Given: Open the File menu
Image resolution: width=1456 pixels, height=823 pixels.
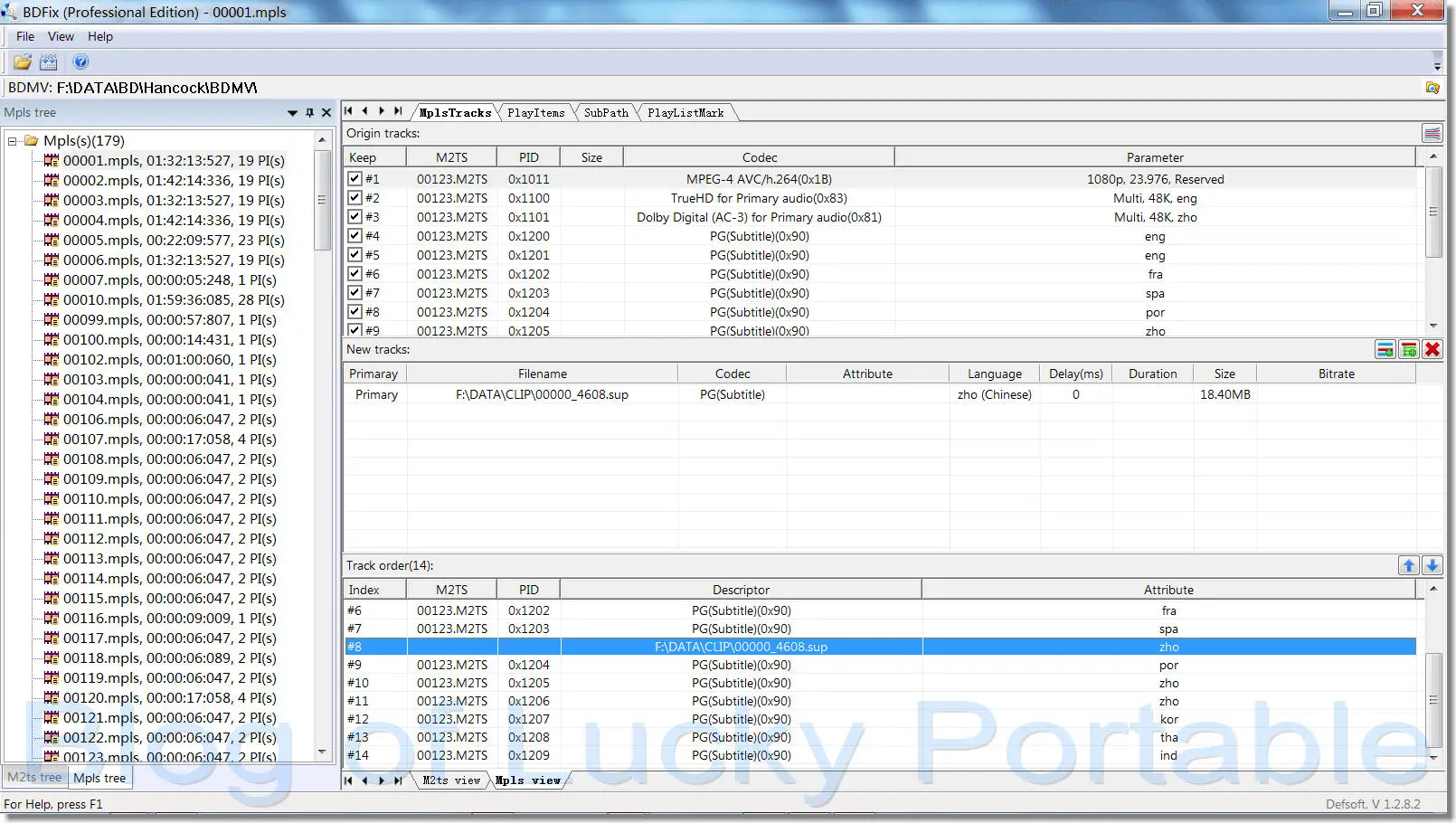Looking at the screenshot, I should (x=25, y=37).
